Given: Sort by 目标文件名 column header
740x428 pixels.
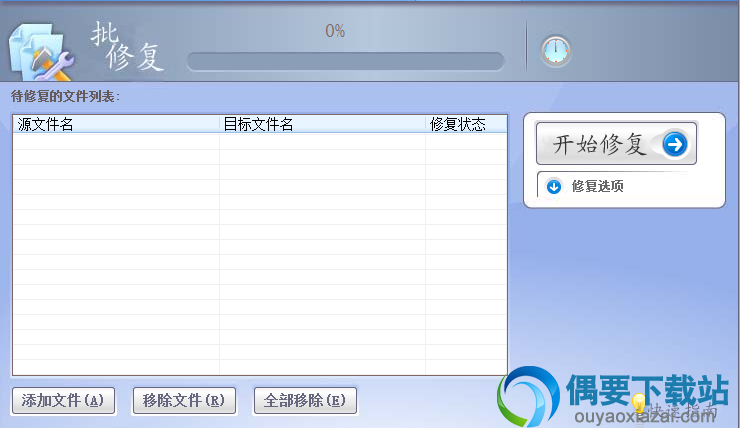Looking at the screenshot, I should [x=322, y=125].
